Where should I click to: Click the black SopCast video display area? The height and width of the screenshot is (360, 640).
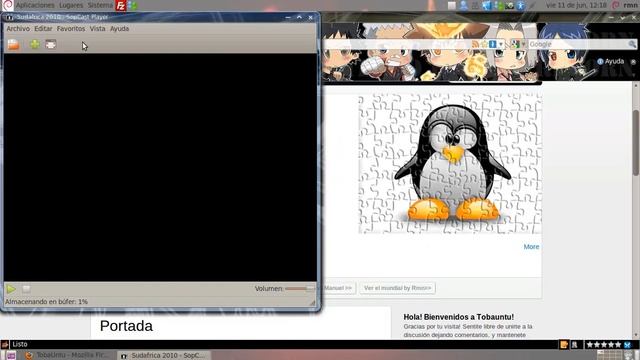coord(160,167)
